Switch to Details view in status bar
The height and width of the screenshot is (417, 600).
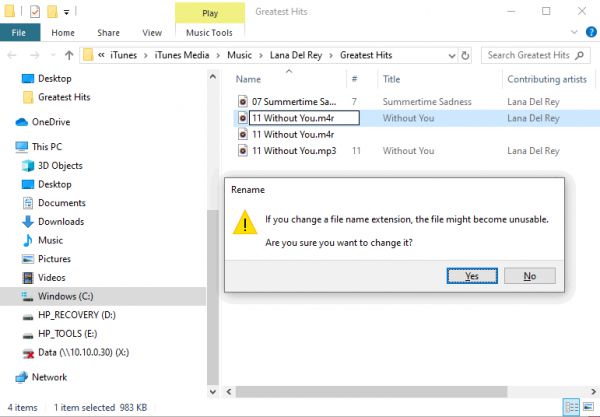click(571, 407)
